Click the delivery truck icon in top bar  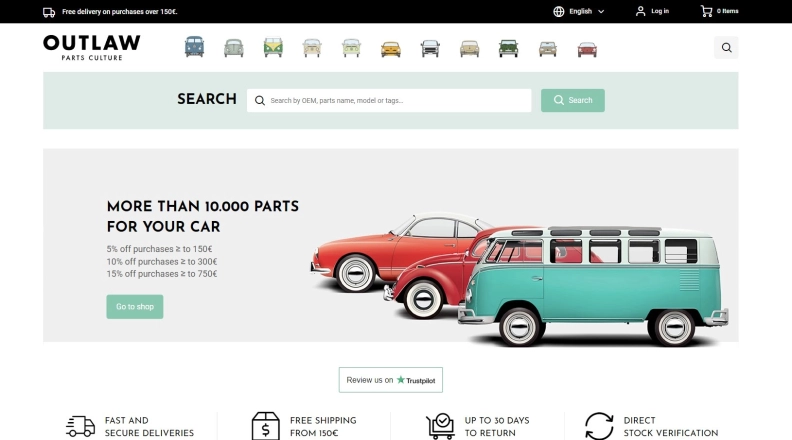(49, 12)
